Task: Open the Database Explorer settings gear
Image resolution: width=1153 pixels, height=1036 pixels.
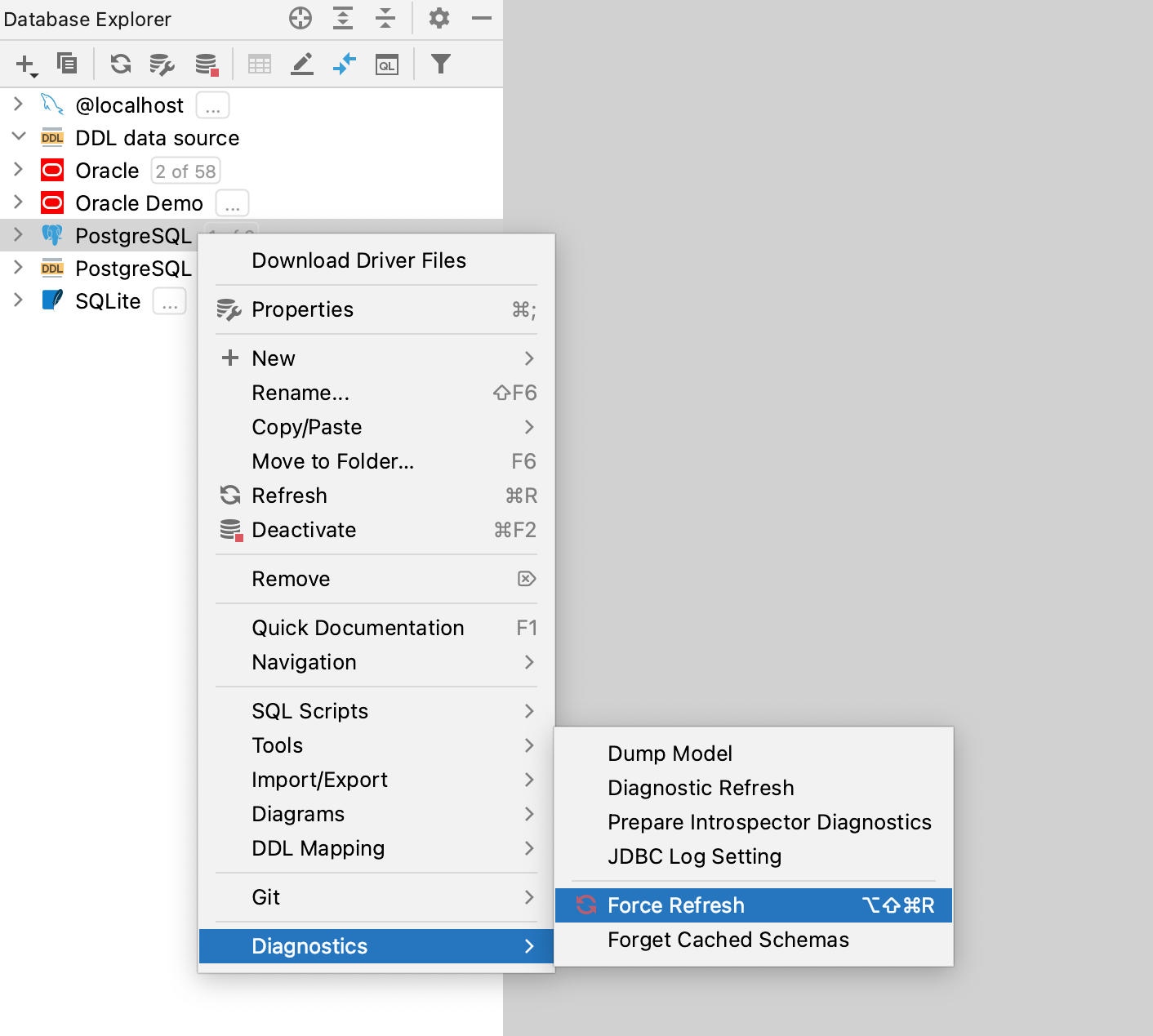Action: pyautogui.click(x=438, y=18)
